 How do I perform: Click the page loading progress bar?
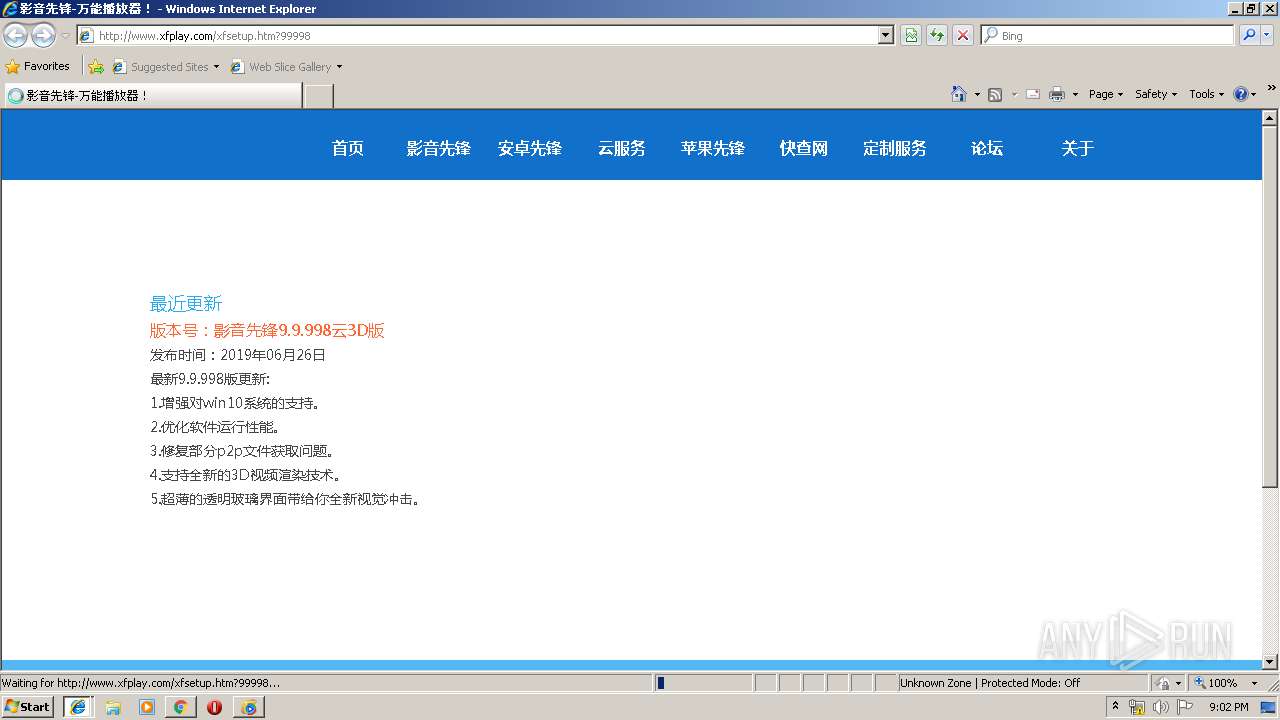(x=703, y=683)
